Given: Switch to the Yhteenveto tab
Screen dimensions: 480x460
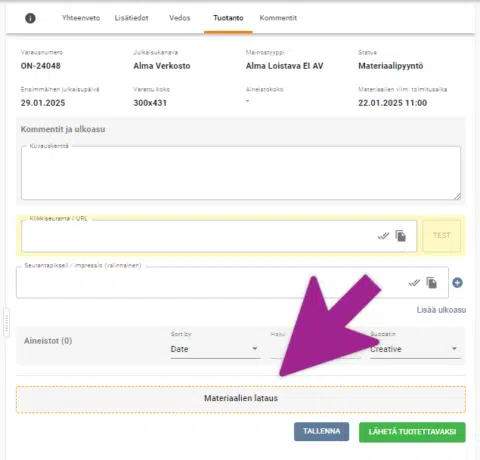Looking at the screenshot, I should point(81,18).
